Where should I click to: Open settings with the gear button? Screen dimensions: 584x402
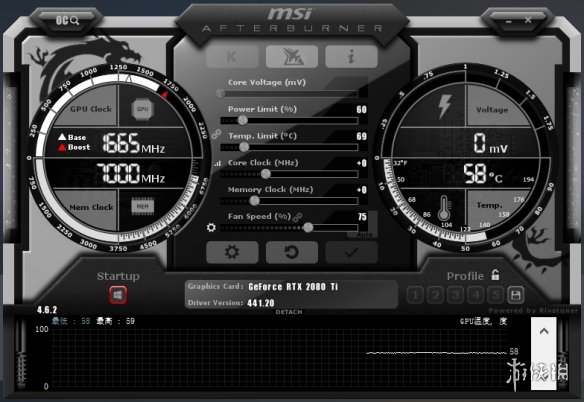point(232,252)
